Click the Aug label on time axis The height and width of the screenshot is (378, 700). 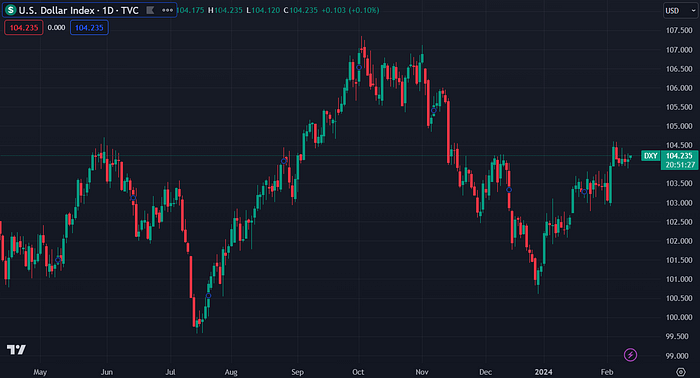231,372
